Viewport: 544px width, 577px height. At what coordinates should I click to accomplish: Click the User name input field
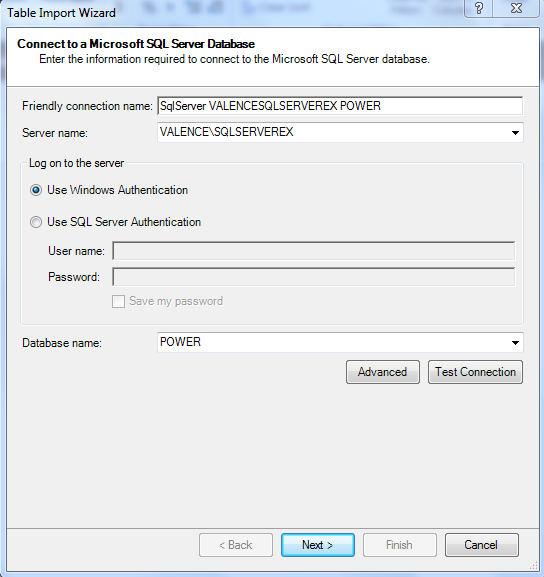(x=314, y=251)
